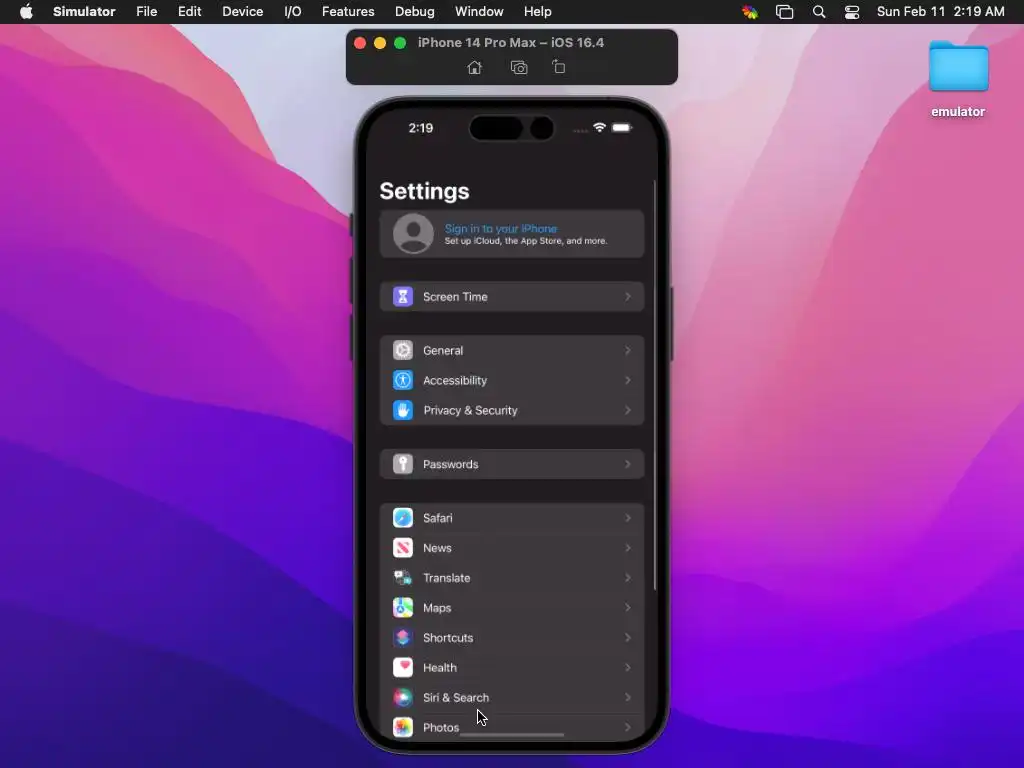The width and height of the screenshot is (1024, 768).
Task: Click the Settings list scrollbar
Action: (654, 385)
